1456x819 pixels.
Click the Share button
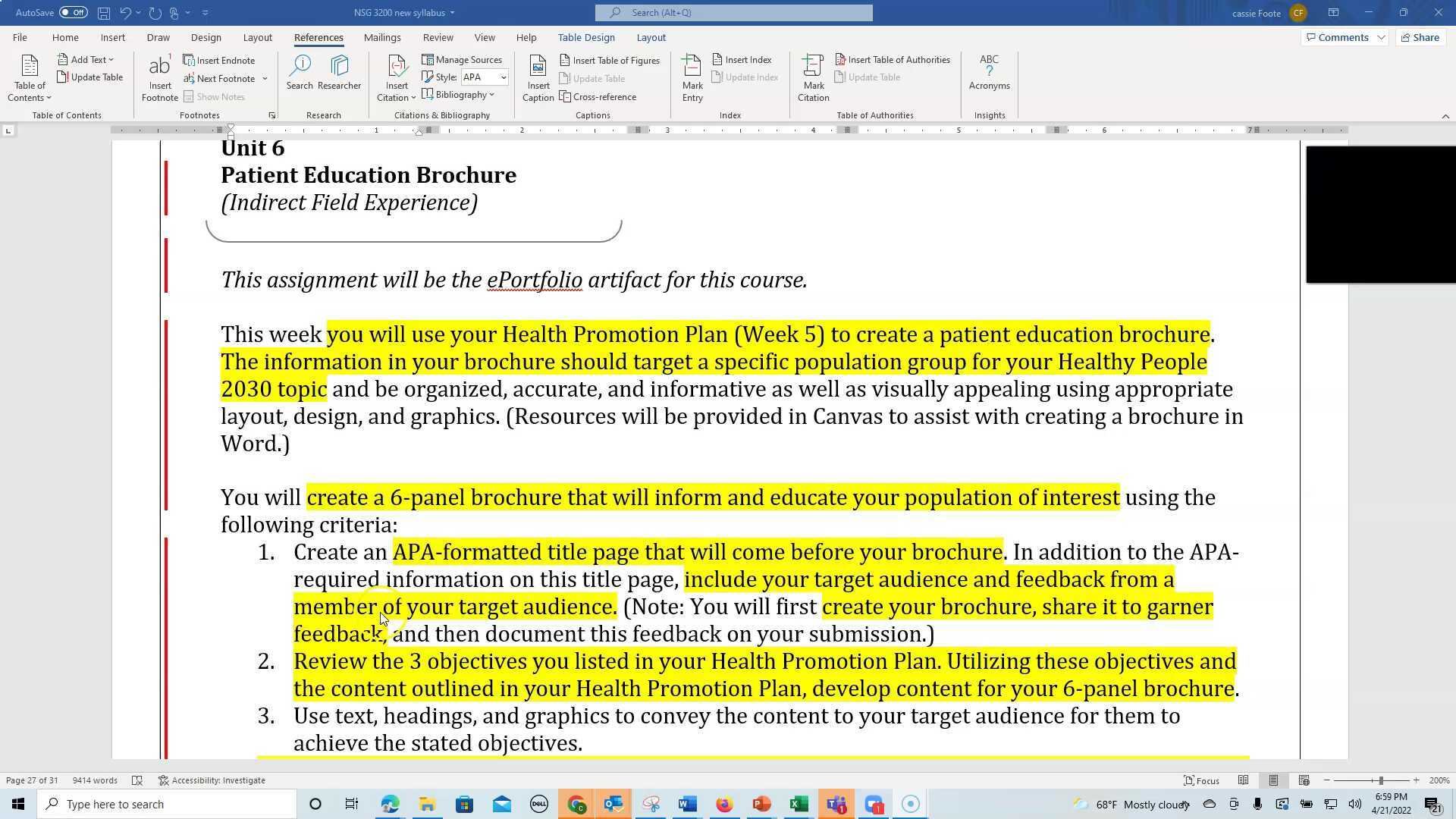coord(1419,36)
